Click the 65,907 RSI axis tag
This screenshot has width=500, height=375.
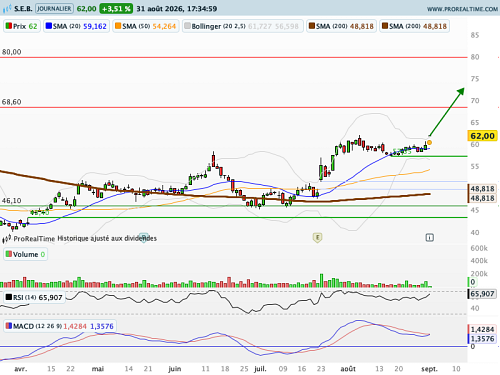(x=482, y=294)
